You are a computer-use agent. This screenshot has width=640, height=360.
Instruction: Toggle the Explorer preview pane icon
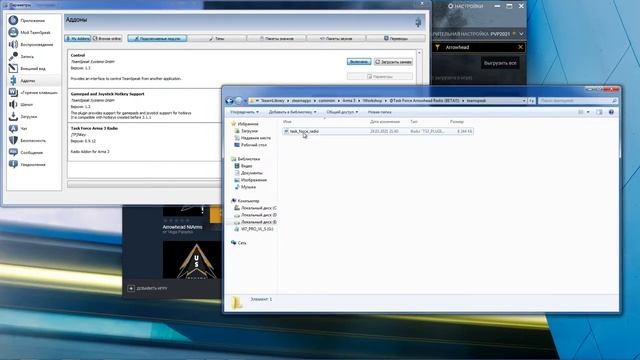599,112
